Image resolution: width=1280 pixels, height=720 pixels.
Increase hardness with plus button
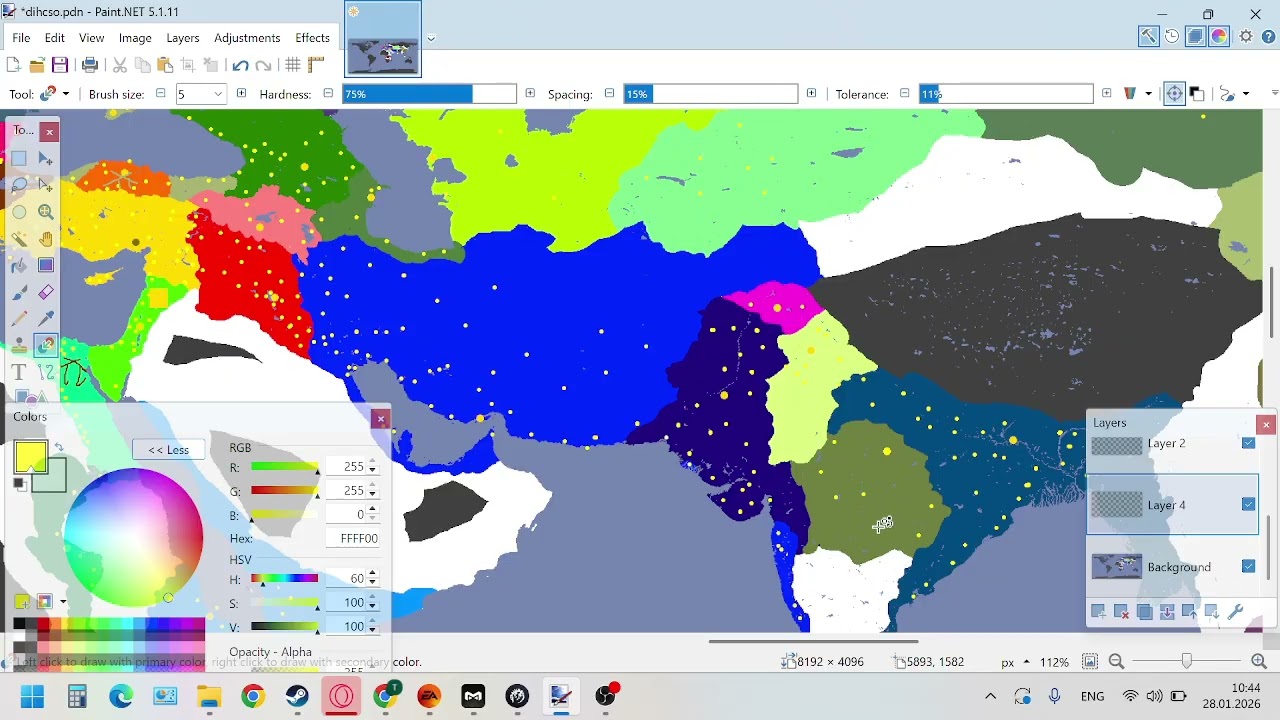pos(530,94)
